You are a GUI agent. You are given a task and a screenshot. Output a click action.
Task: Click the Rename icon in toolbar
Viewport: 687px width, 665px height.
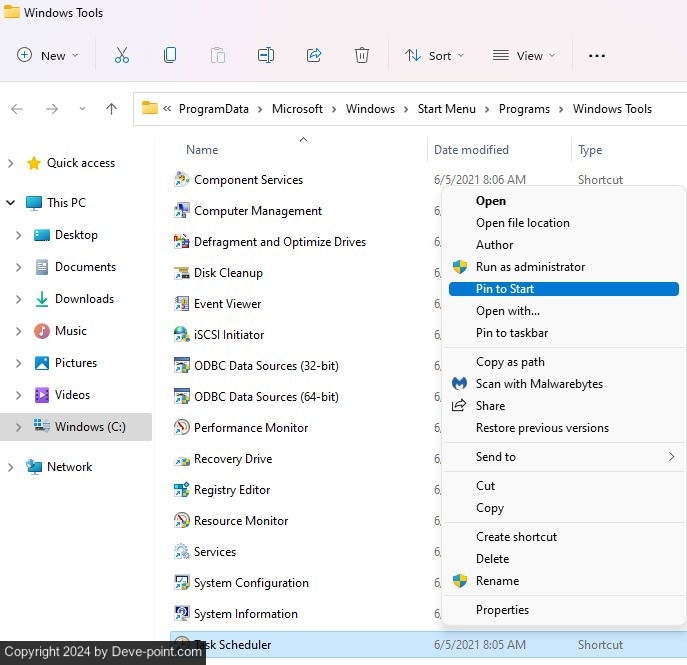[266, 56]
